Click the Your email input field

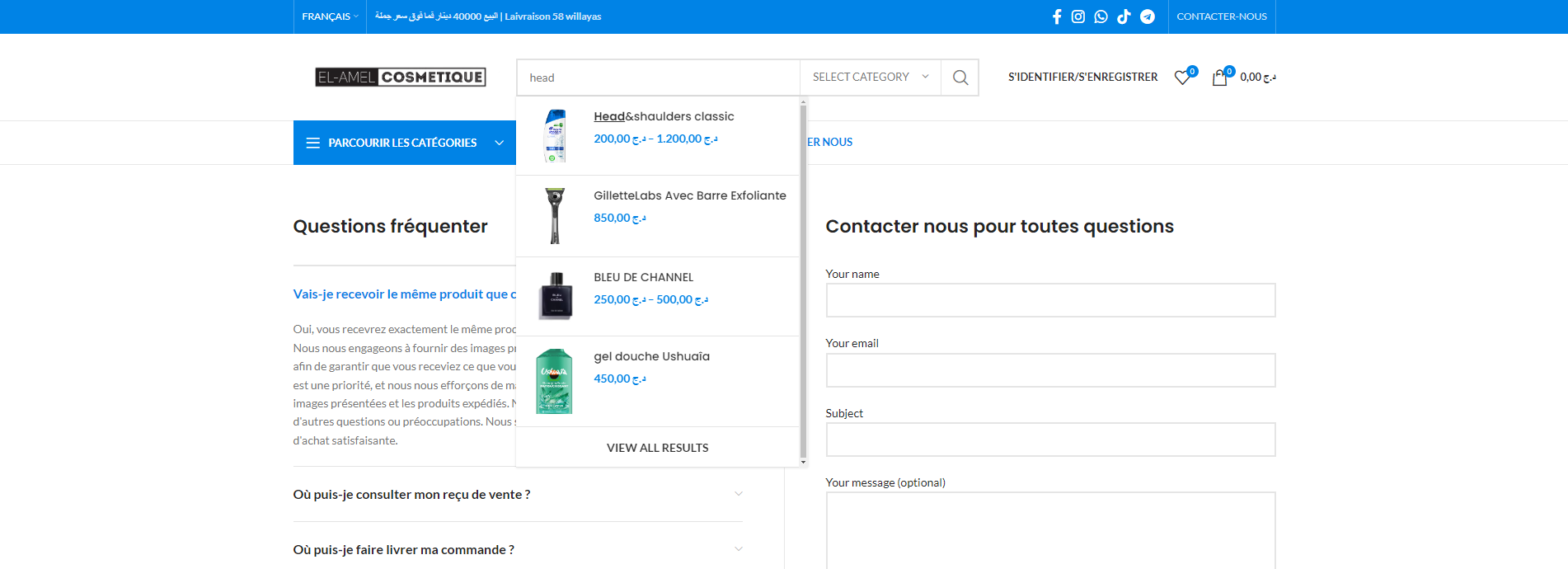(1050, 370)
